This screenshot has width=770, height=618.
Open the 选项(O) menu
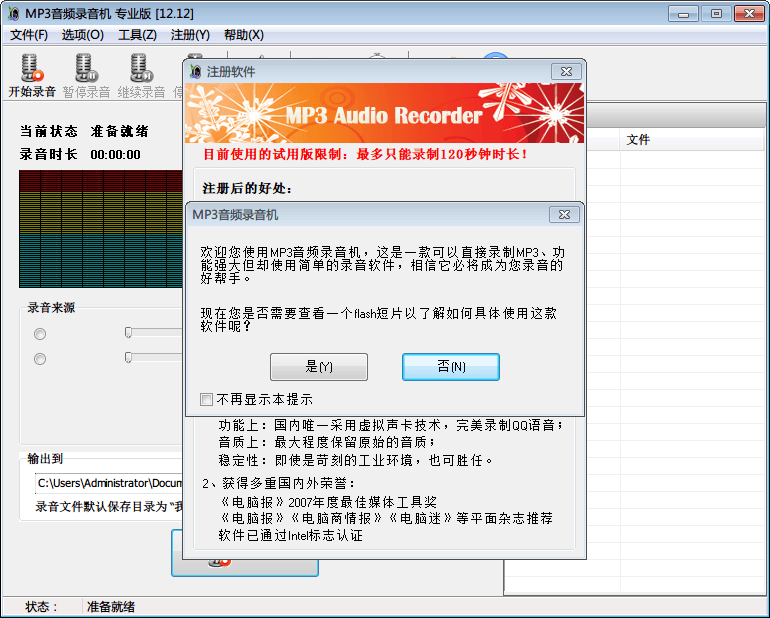coord(82,35)
